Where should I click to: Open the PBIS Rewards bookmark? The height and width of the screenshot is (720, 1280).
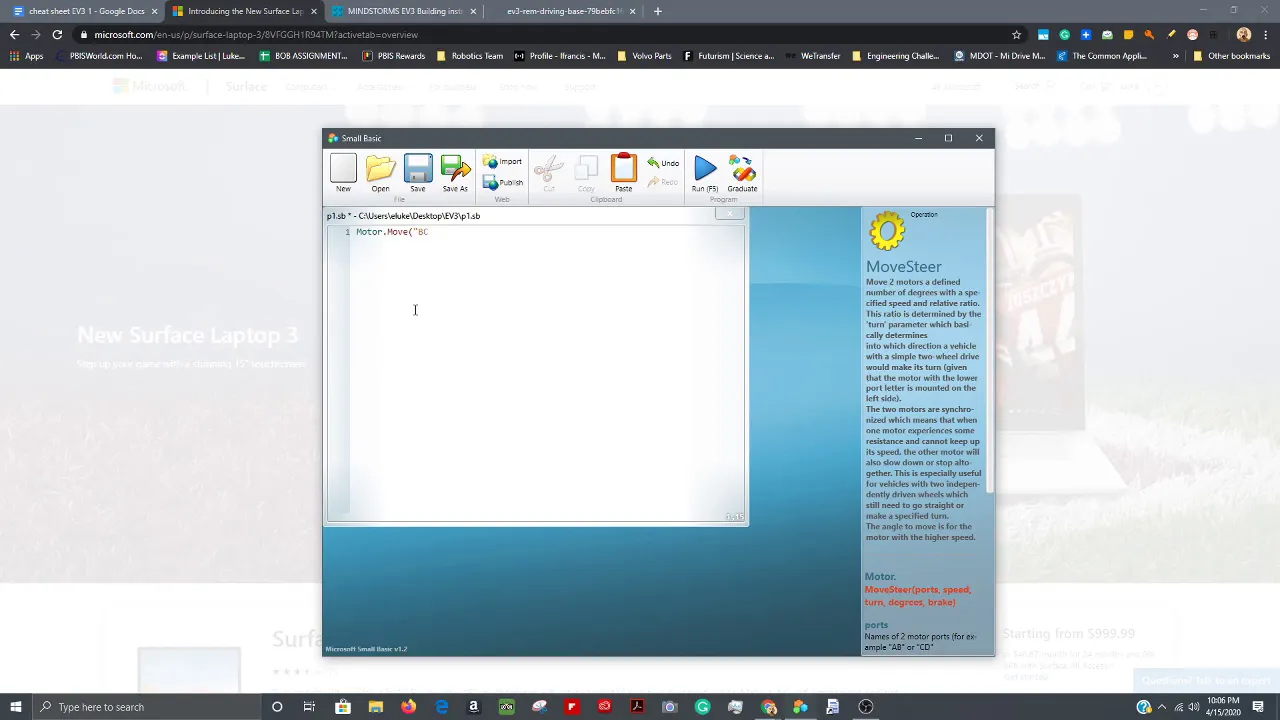pyautogui.click(x=394, y=56)
